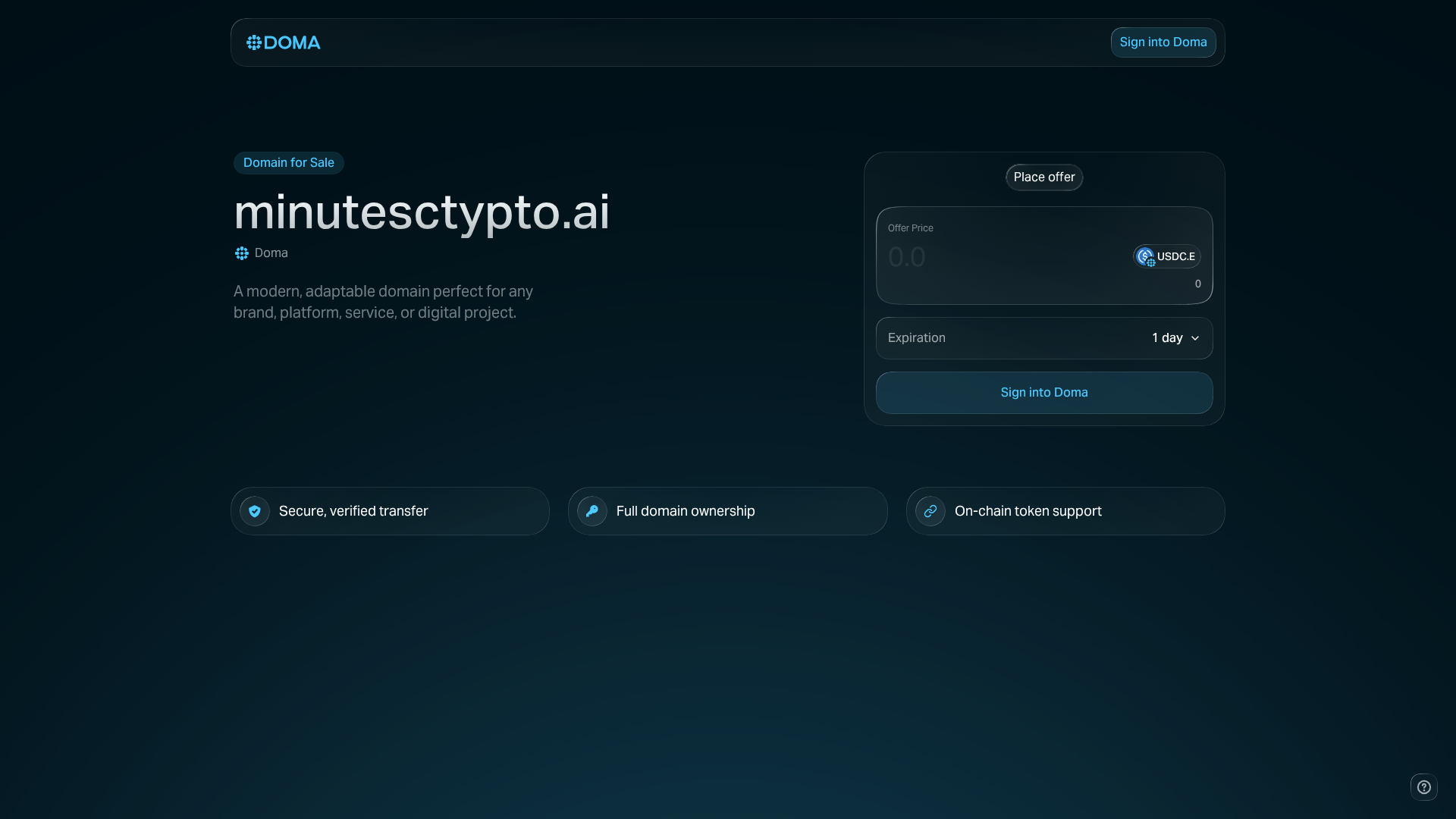
Task: Click the Expiration label text
Action: pos(917,338)
